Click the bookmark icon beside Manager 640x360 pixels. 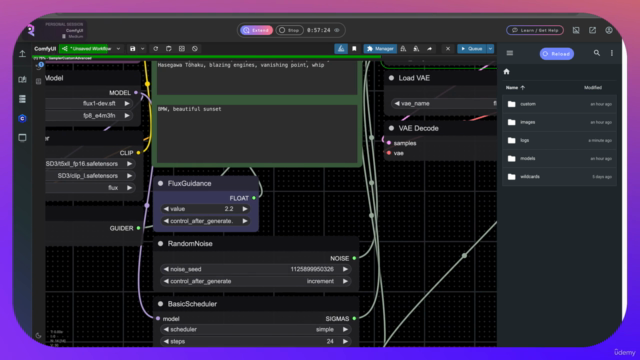pyautogui.click(x=354, y=49)
